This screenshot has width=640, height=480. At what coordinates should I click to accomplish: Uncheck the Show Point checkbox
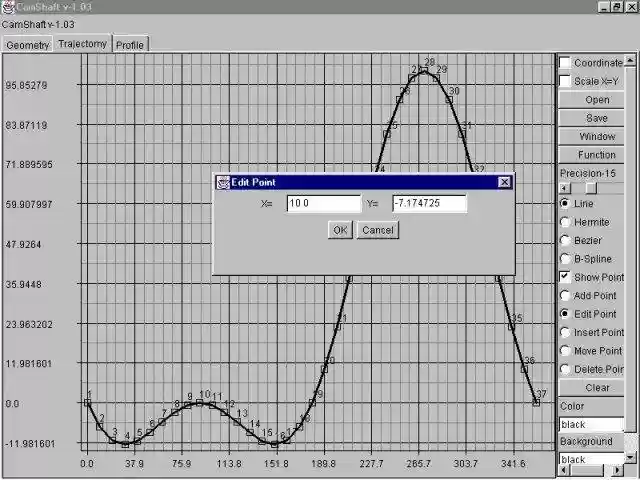click(x=565, y=276)
